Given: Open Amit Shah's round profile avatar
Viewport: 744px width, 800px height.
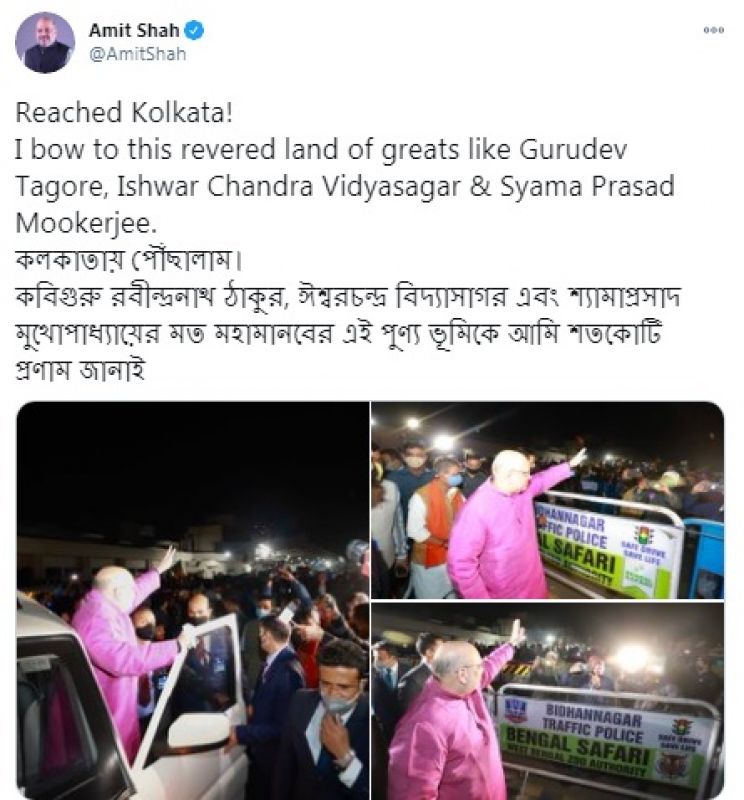Looking at the screenshot, I should pyautogui.click(x=45, y=43).
